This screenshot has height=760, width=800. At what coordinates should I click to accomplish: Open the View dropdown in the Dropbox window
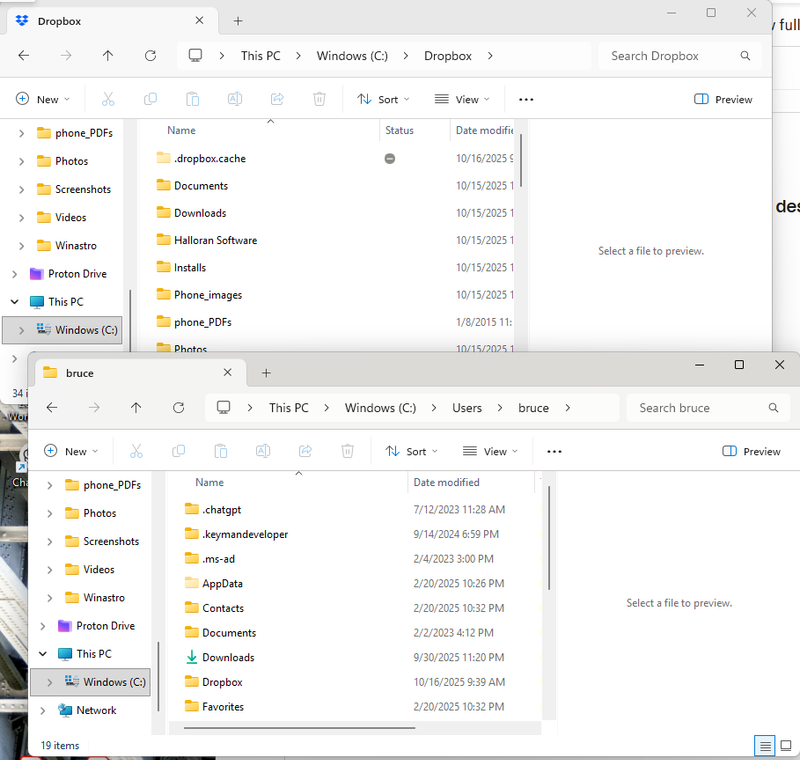(x=462, y=99)
